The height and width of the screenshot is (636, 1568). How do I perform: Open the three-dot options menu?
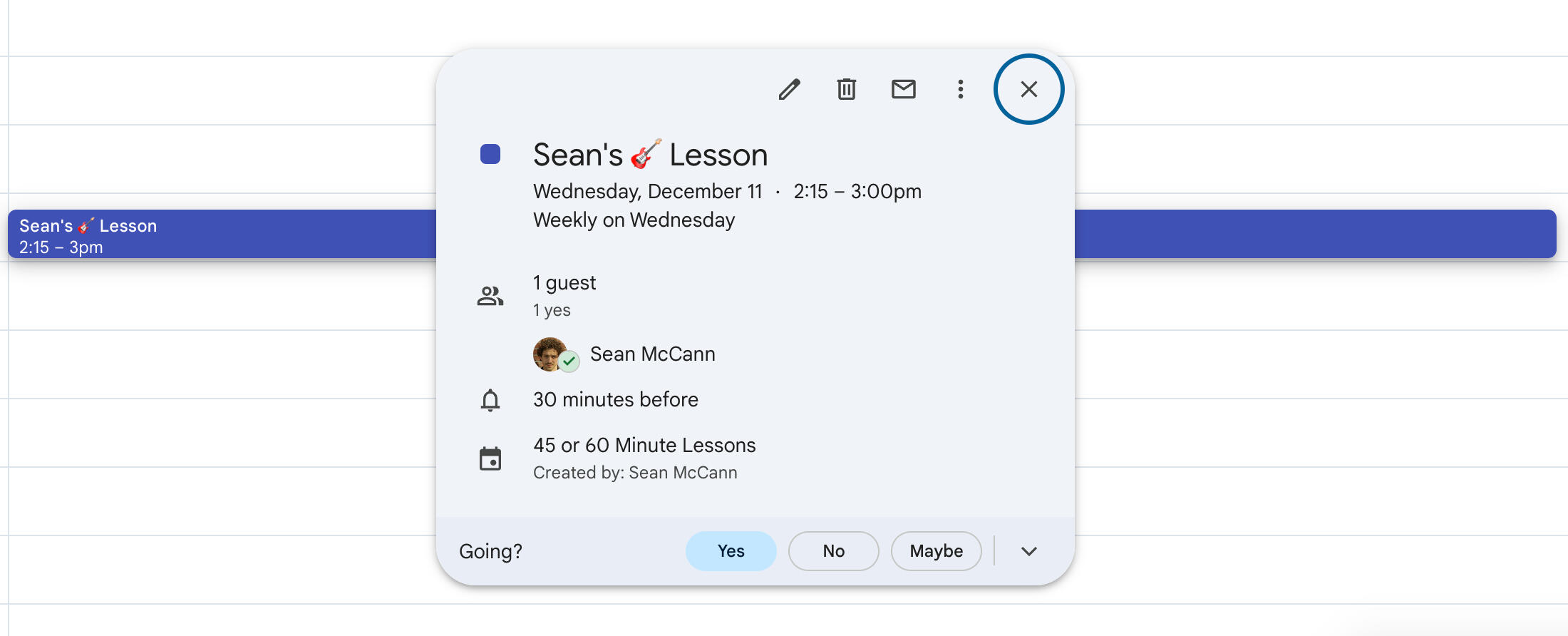(x=960, y=89)
